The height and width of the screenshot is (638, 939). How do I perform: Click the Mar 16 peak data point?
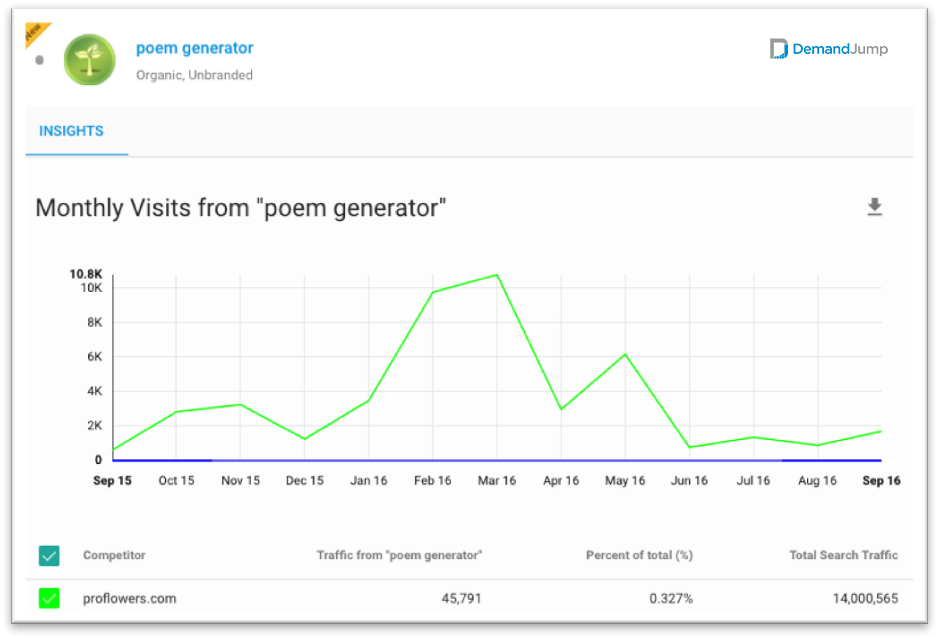coord(497,275)
